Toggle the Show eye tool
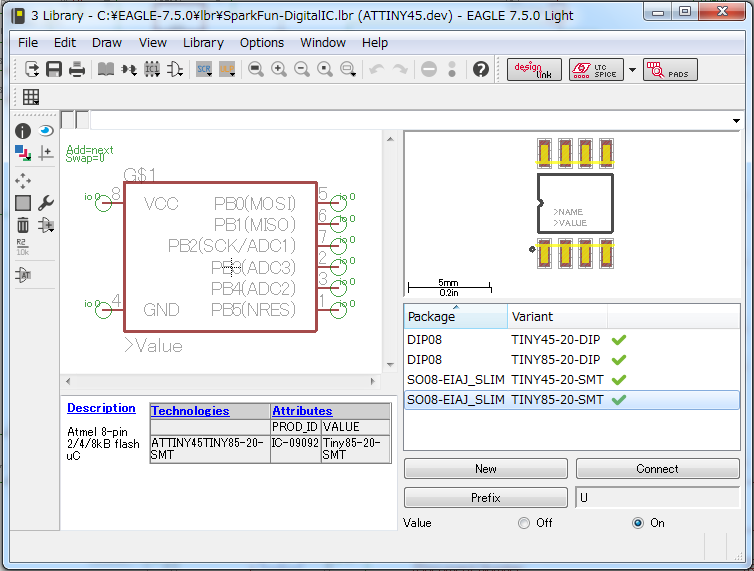Image resolution: width=754 pixels, height=571 pixels. click(46, 131)
